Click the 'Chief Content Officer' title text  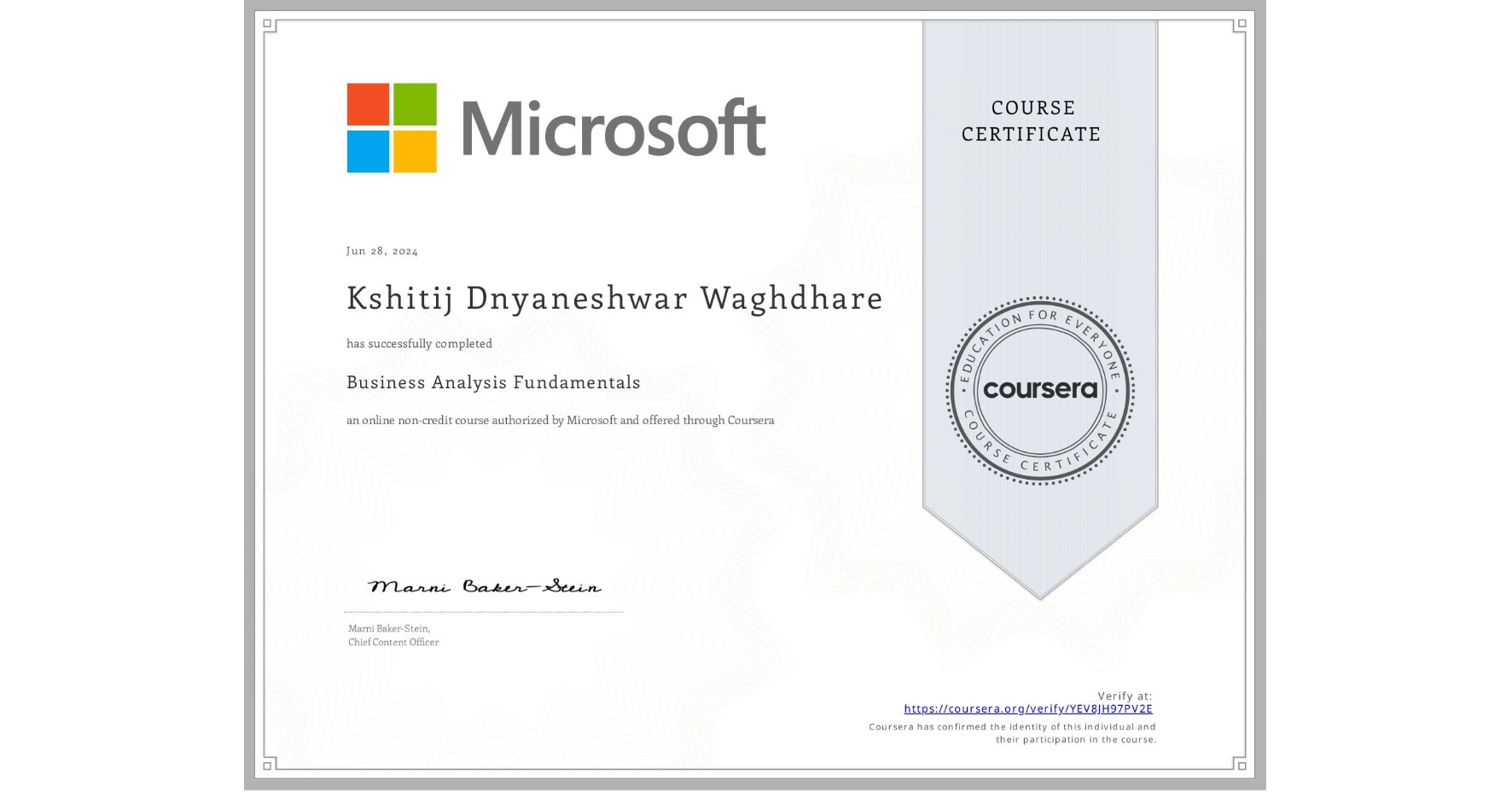(393, 642)
